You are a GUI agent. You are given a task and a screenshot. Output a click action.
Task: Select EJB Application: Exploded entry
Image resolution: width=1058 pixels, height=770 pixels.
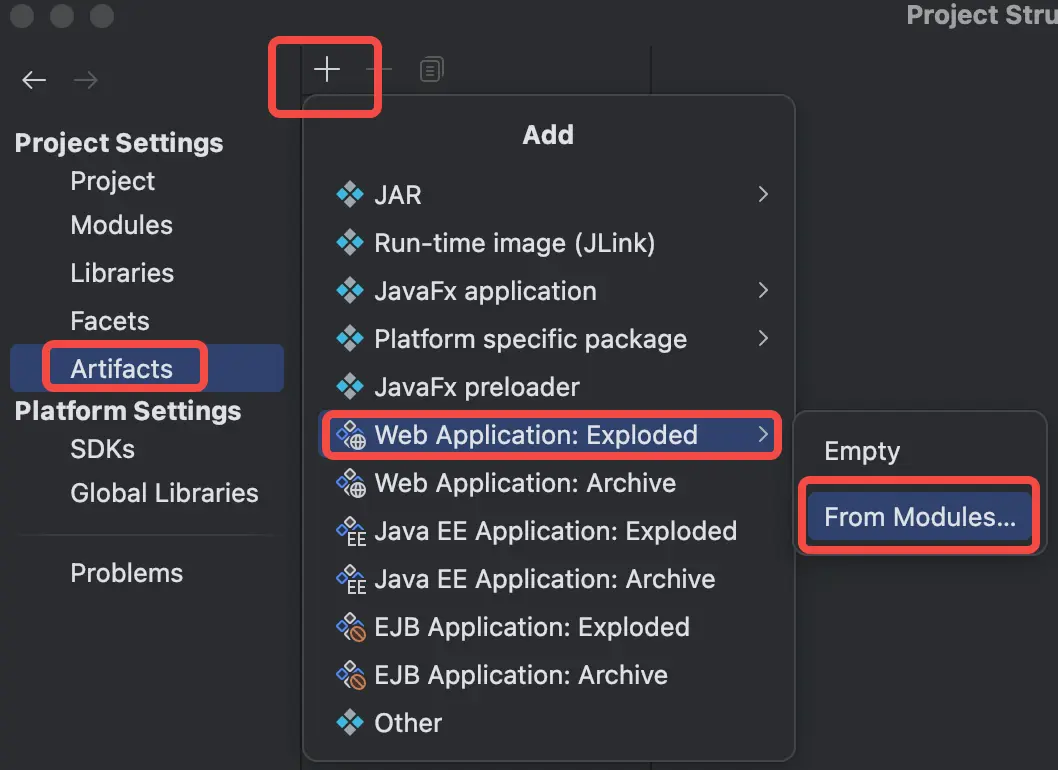coord(549,627)
